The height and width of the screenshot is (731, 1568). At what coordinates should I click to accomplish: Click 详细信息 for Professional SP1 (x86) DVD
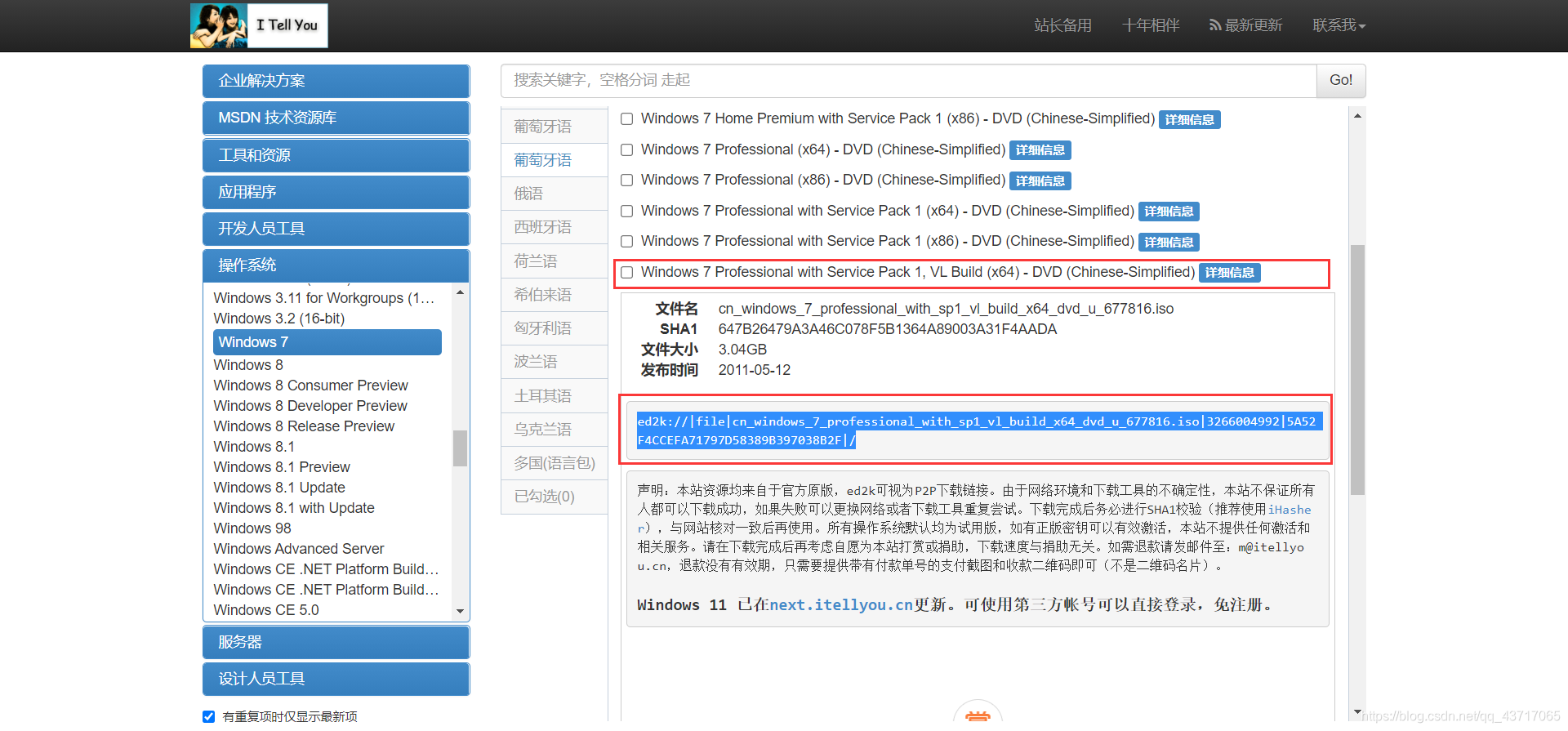tap(1169, 242)
